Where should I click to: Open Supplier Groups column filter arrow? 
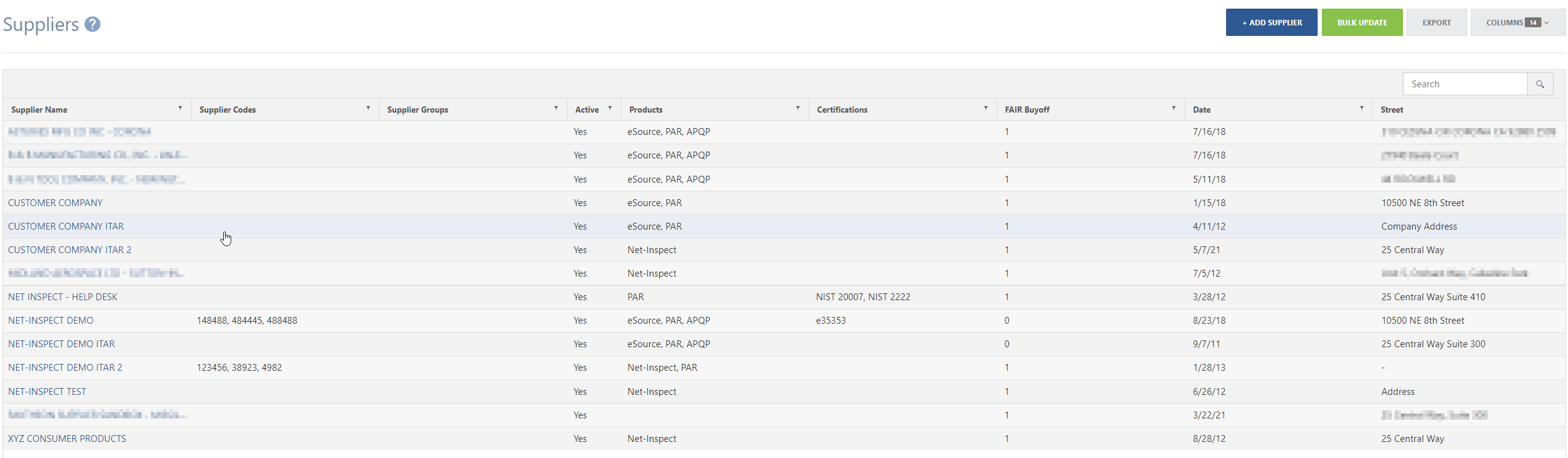556,108
